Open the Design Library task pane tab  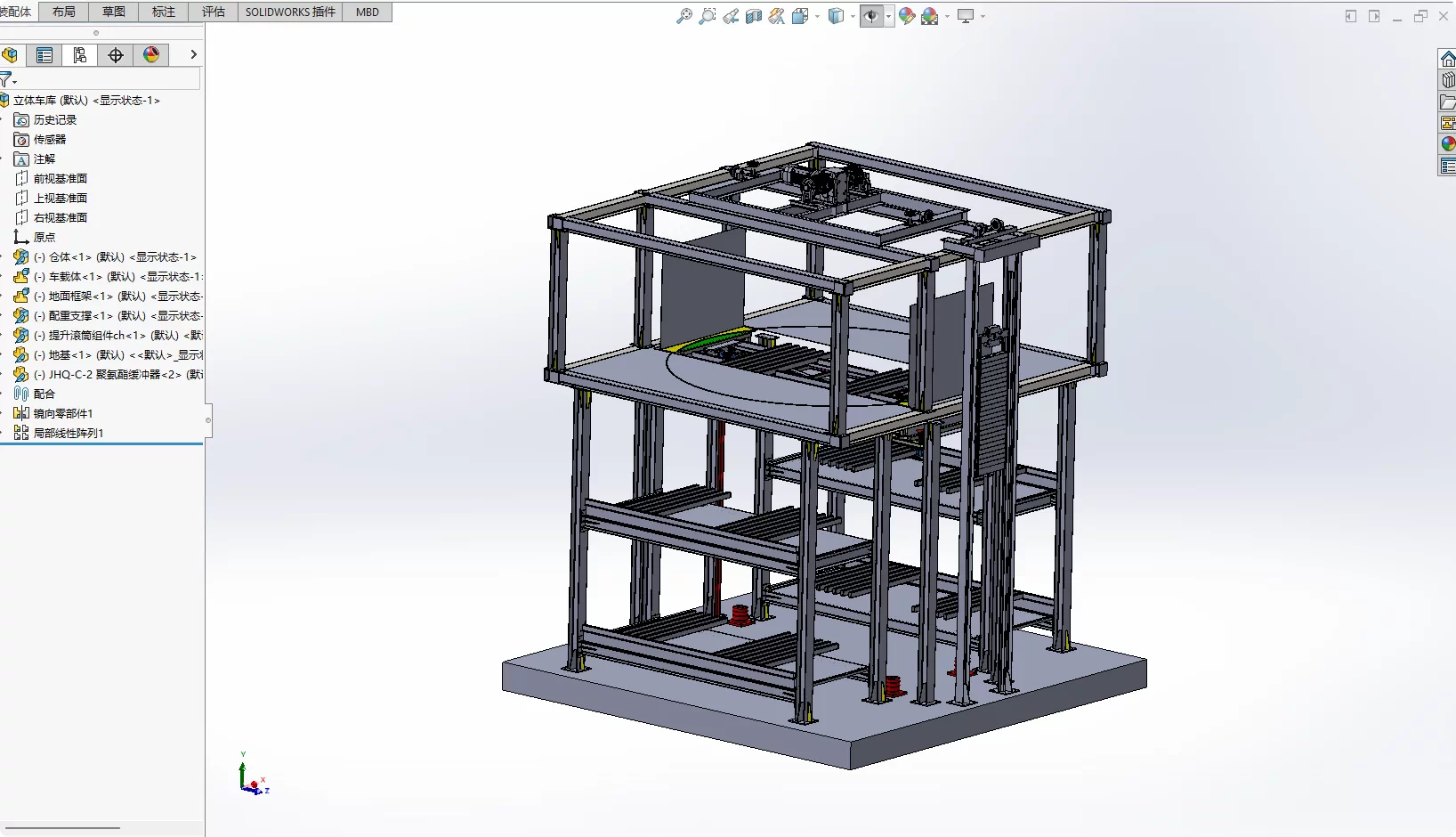(x=1448, y=80)
